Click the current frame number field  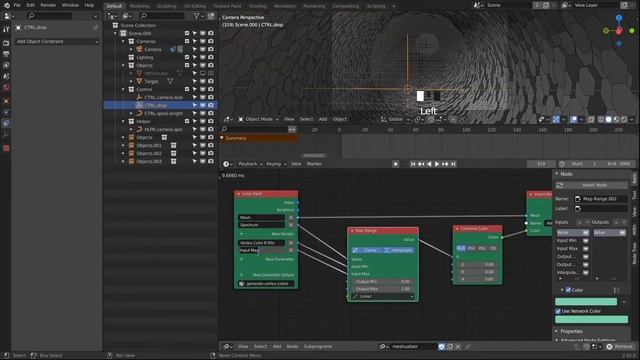click(x=541, y=164)
